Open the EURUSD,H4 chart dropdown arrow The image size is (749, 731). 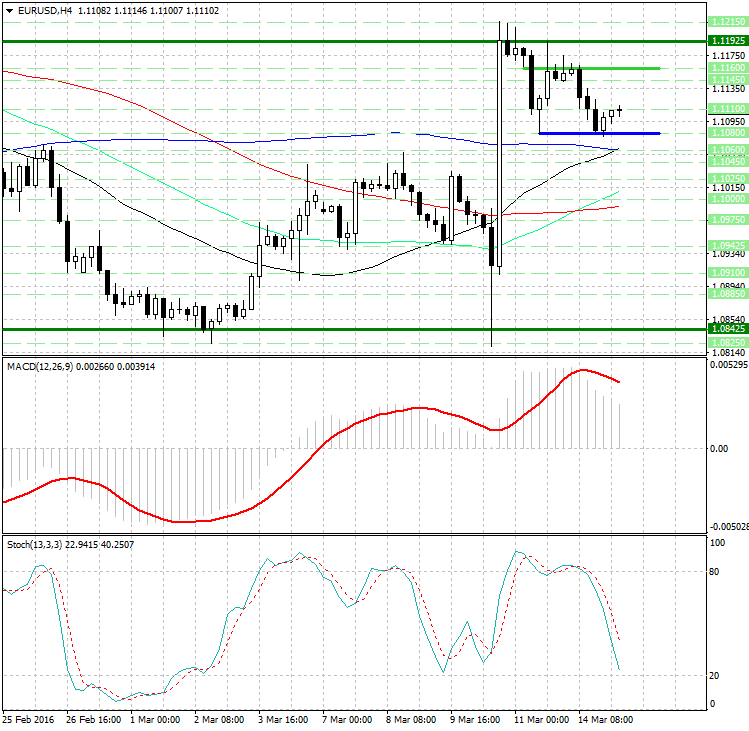(10, 11)
